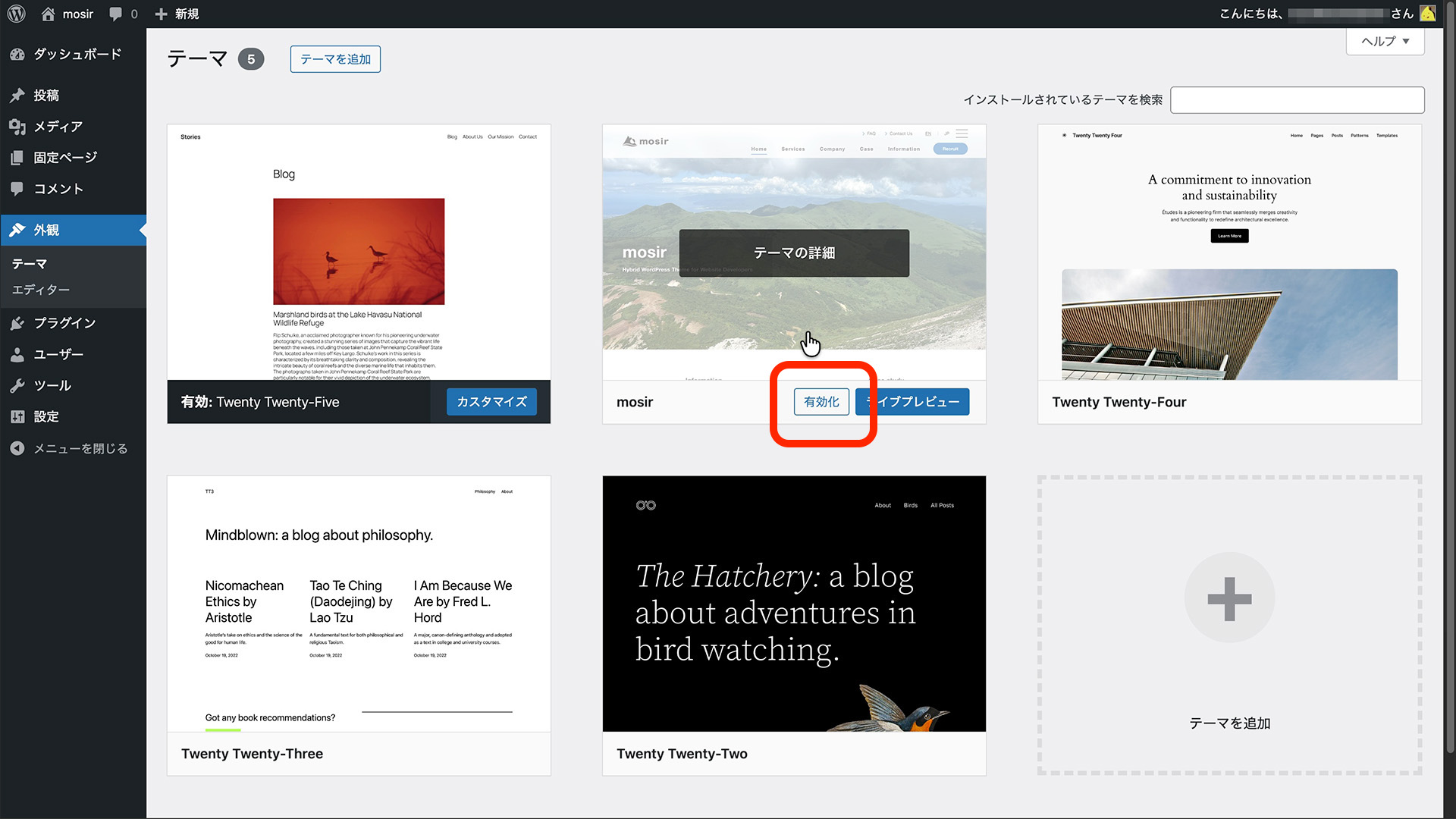
Task: Click the plus icon for 新規
Action: click(161, 14)
